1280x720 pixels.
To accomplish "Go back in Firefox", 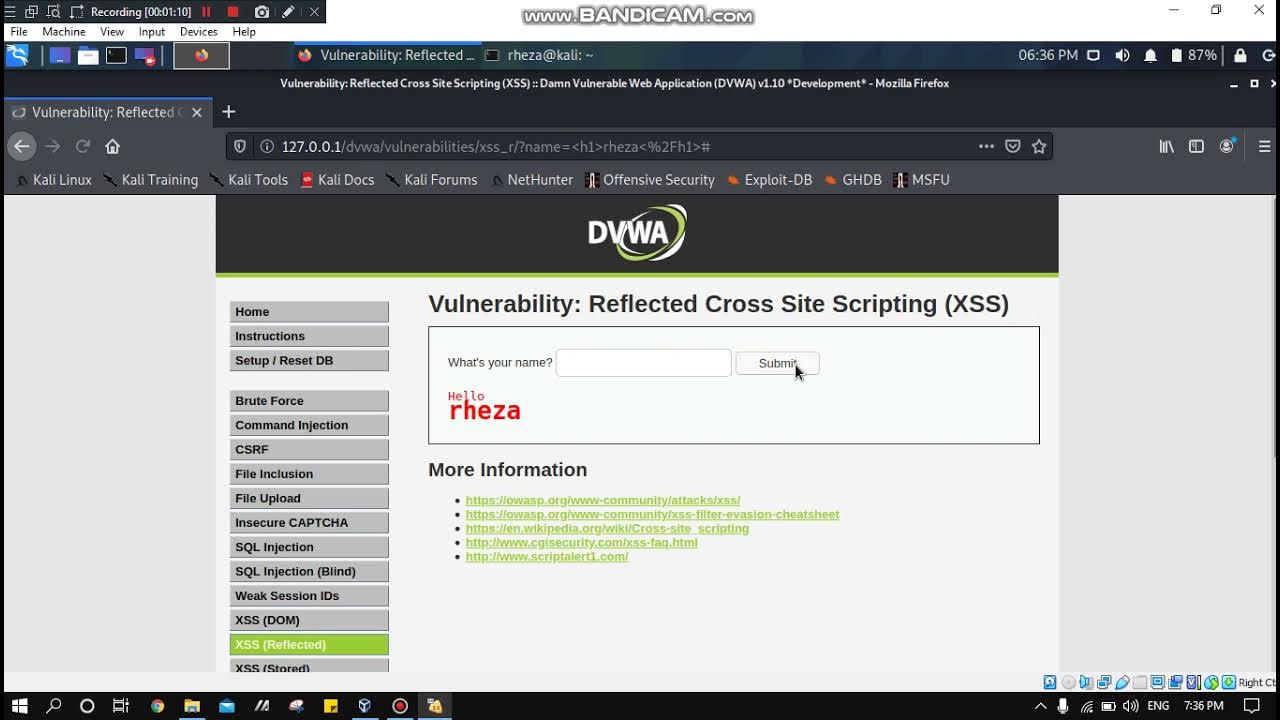I will pos(22,146).
